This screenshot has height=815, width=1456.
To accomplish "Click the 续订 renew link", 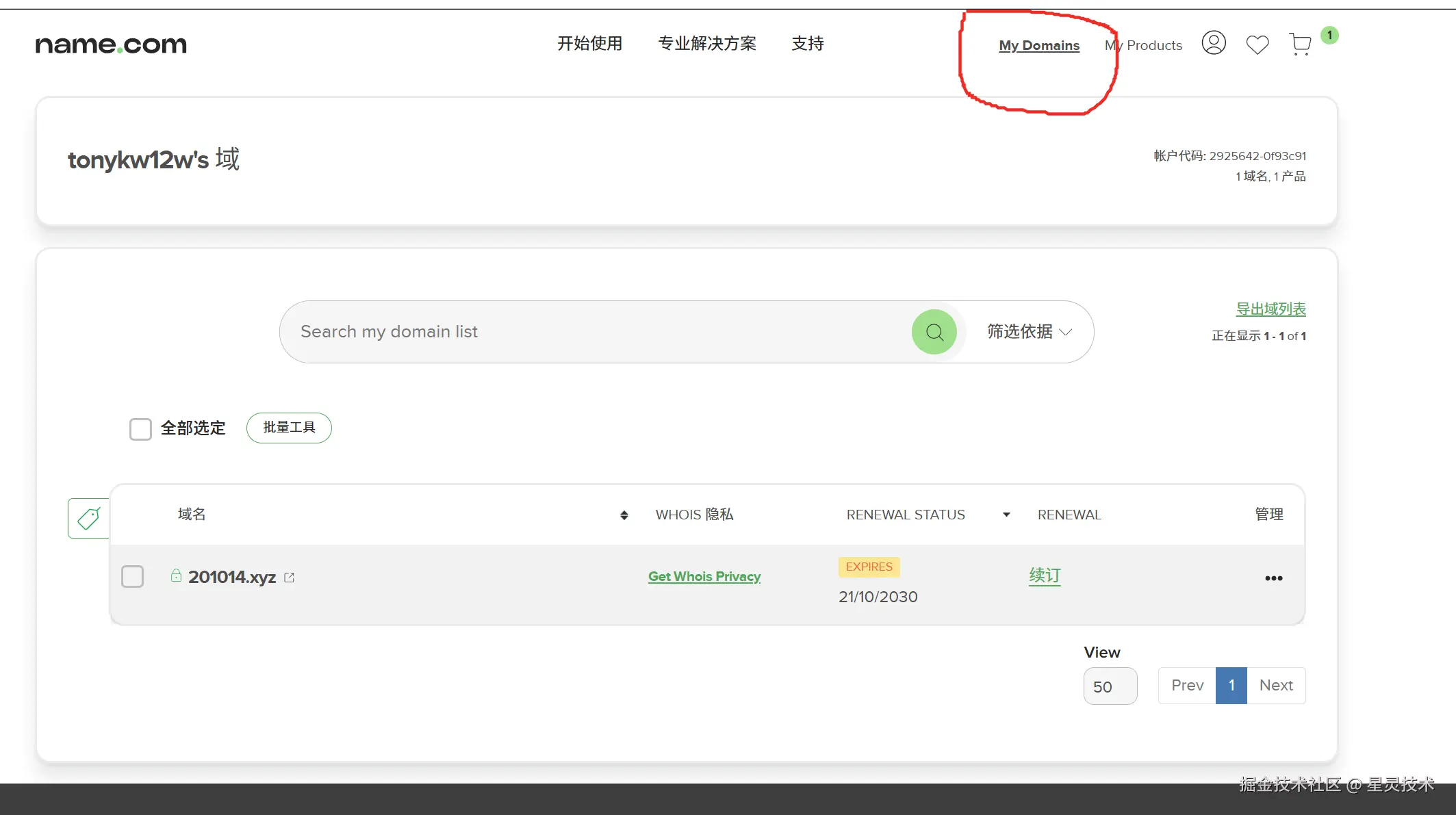I will click(1044, 575).
